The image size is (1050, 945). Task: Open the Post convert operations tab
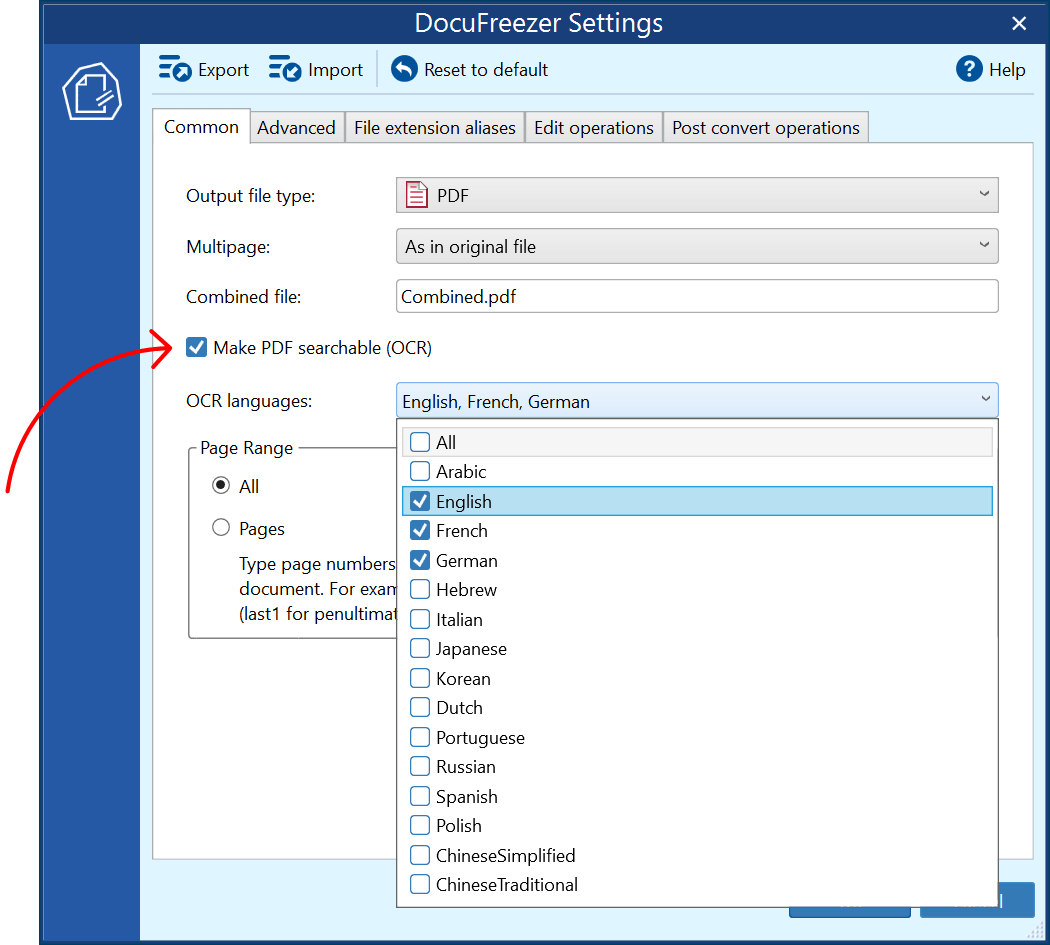765,127
